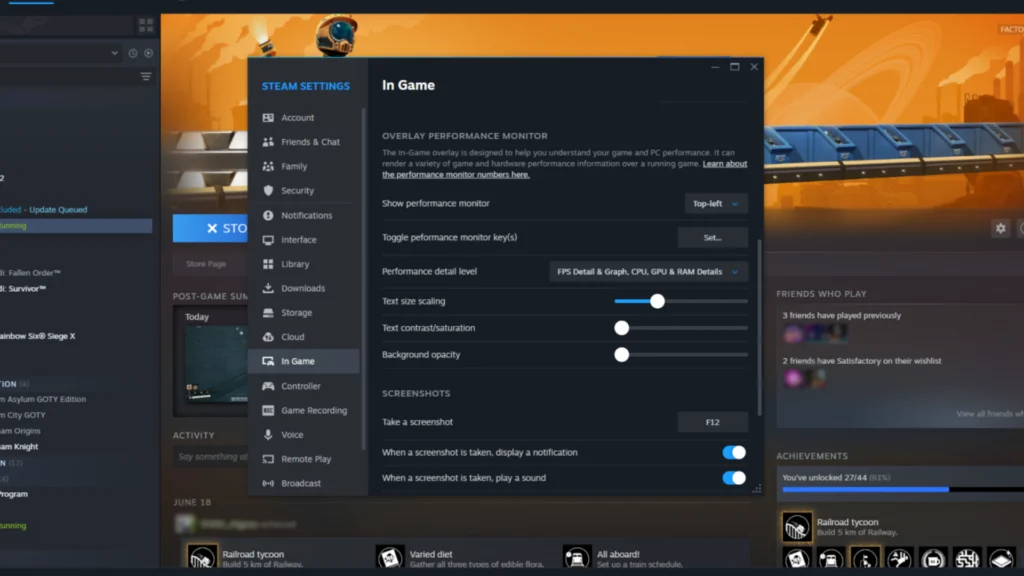This screenshot has height=576, width=1024.
Task: Open the Broadcast icon in settings
Action: (268, 483)
